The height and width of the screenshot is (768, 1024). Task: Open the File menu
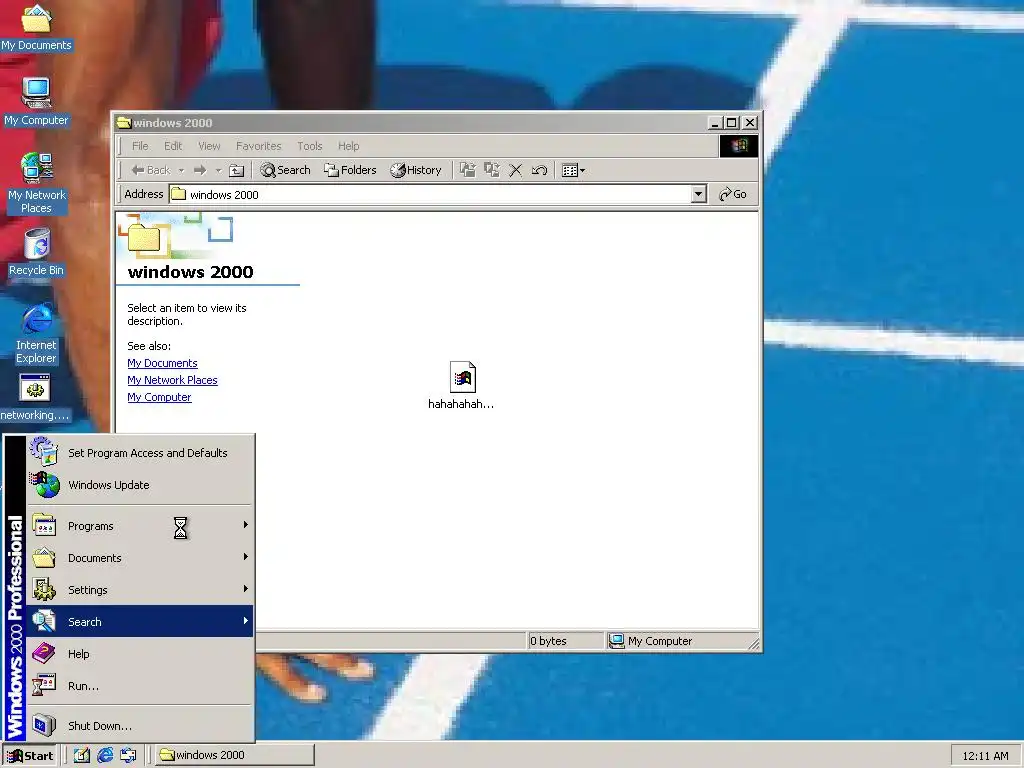coord(140,146)
